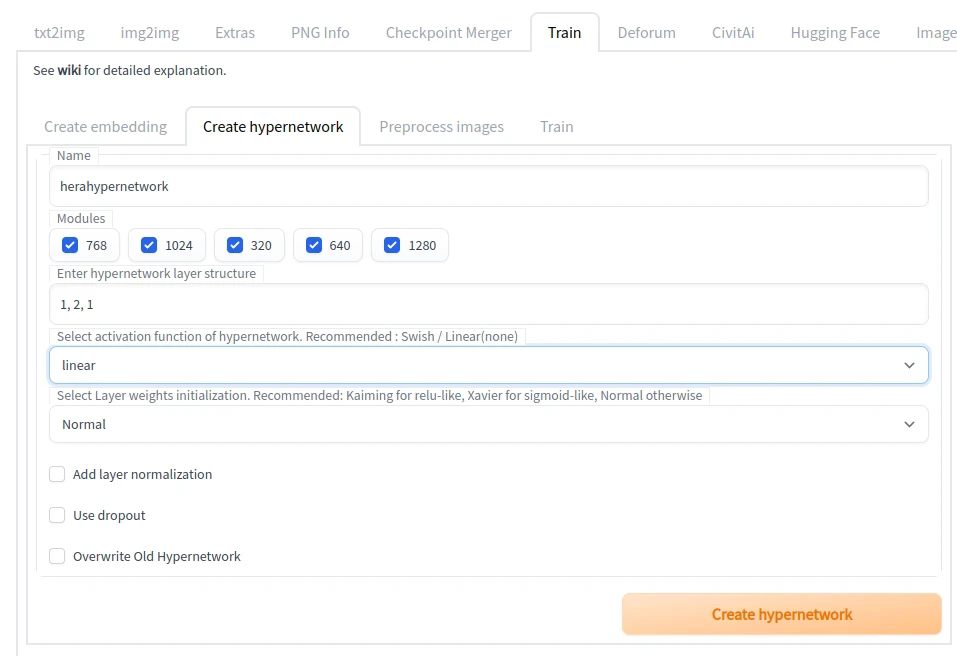Go to the PNG Info tab
This screenshot has height=656, width=957.
(320, 32)
